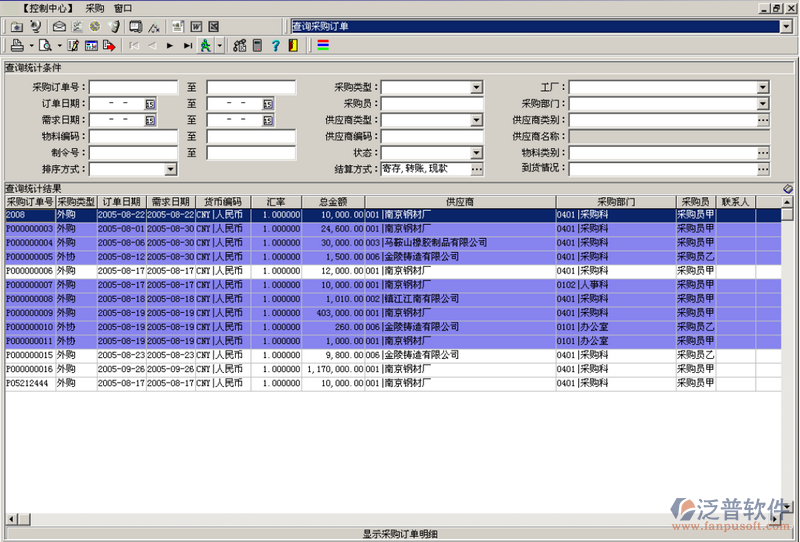
Task: Click the colored lines icon in toolbar
Action: 322,46
